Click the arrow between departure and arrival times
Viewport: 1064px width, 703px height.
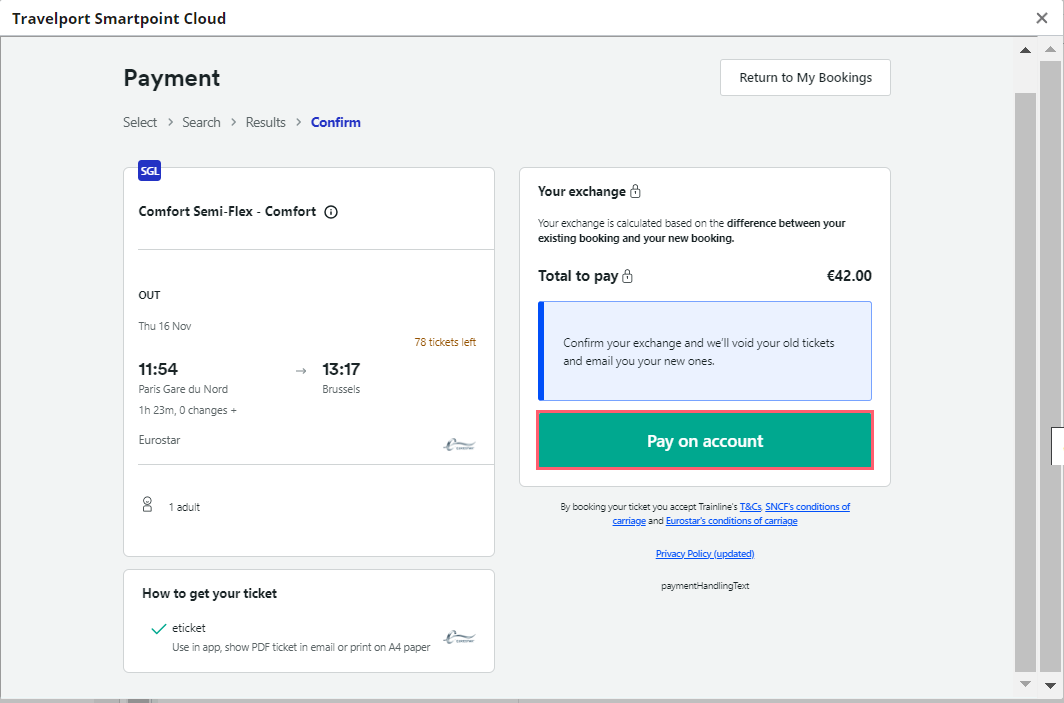[301, 370]
